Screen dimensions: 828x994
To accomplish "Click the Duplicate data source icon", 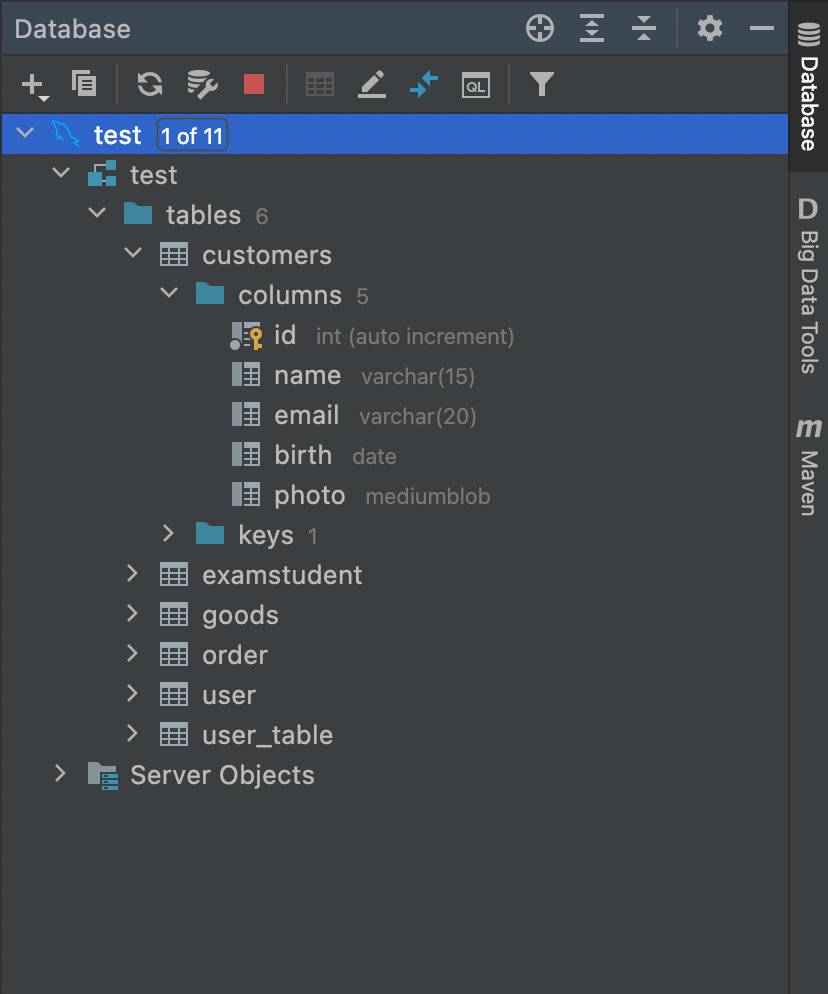I will (x=84, y=84).
